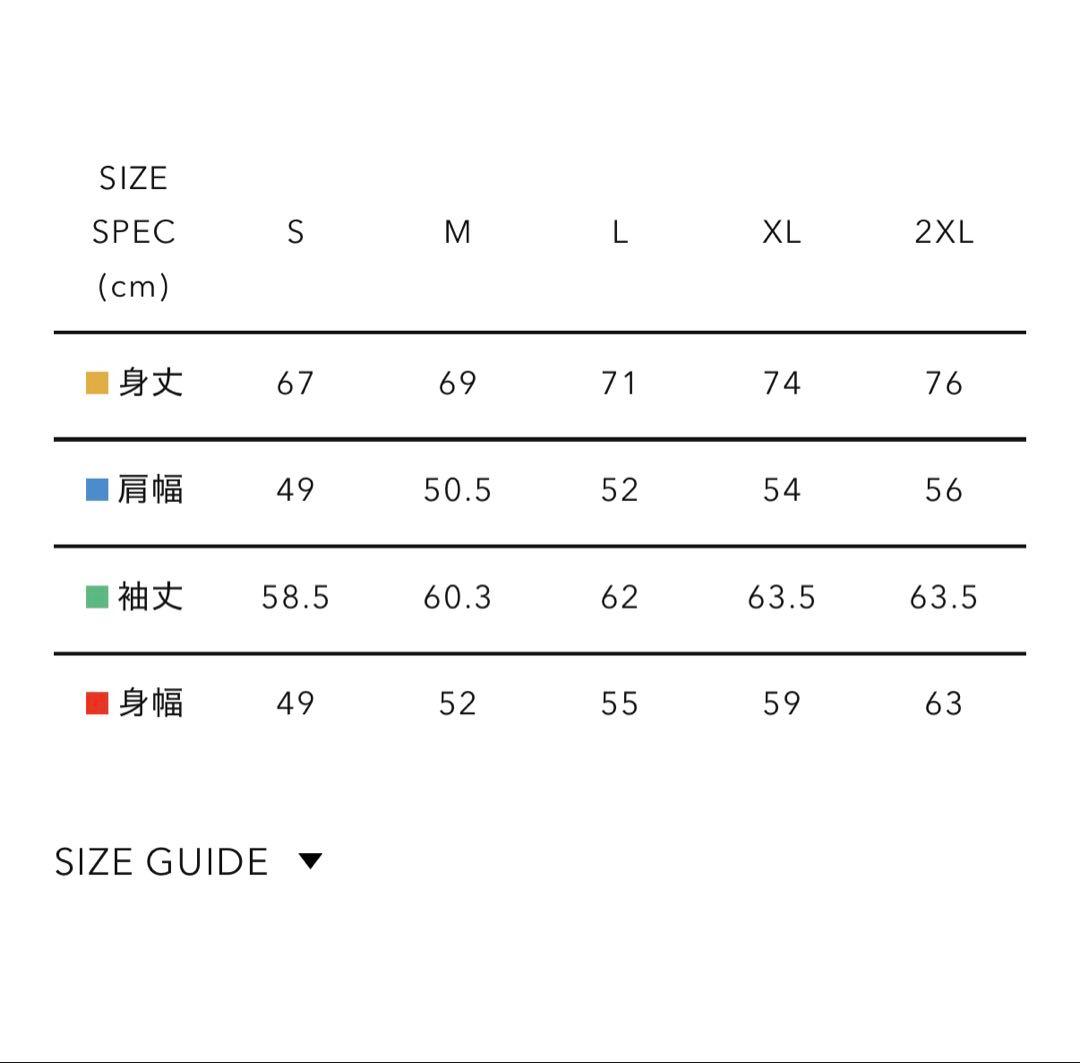Click the 身幅 row label
This screenshot has height=1063, width=1080.
[151, 704]
